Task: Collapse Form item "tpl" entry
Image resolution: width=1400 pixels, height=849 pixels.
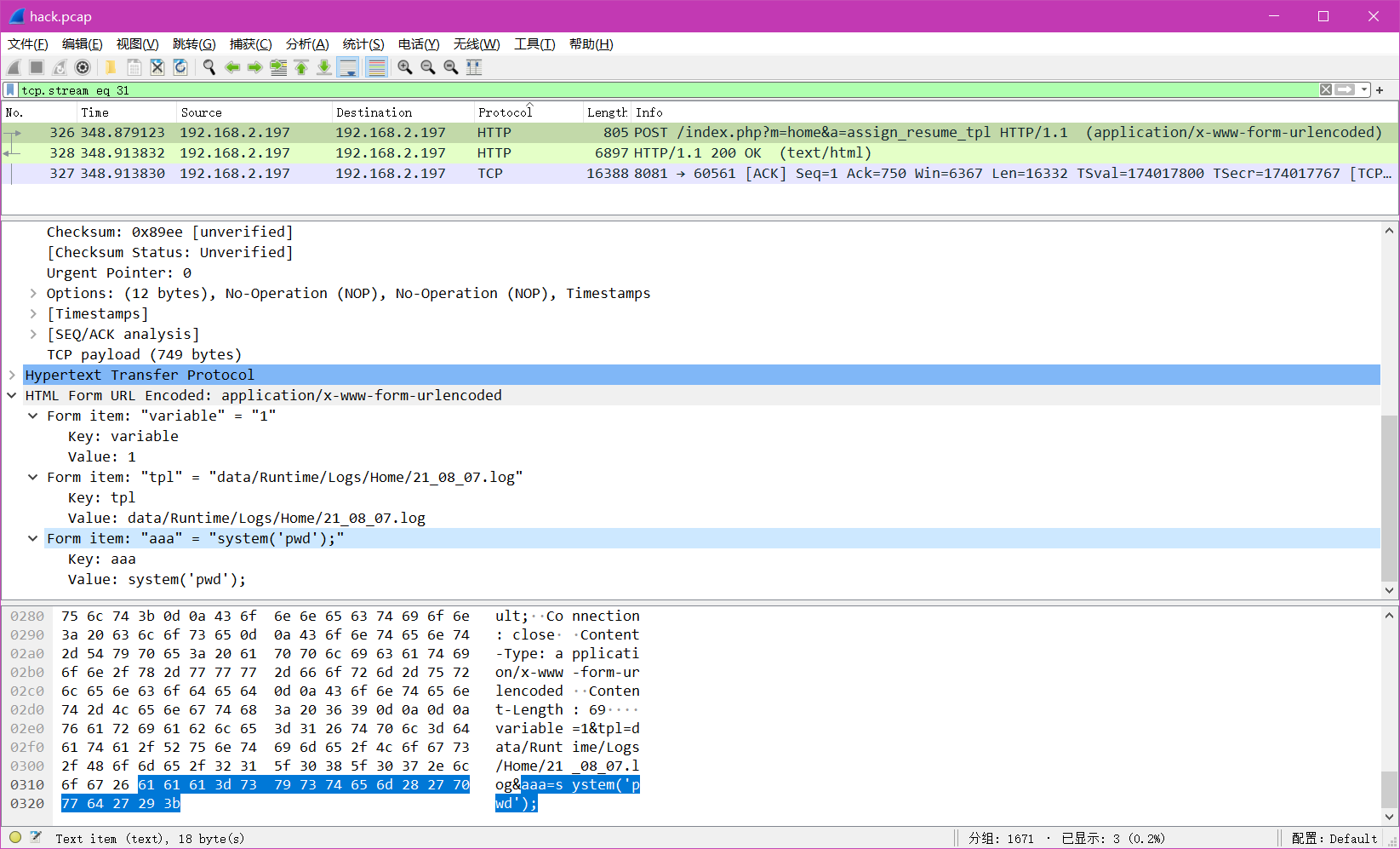Action: 33,478
